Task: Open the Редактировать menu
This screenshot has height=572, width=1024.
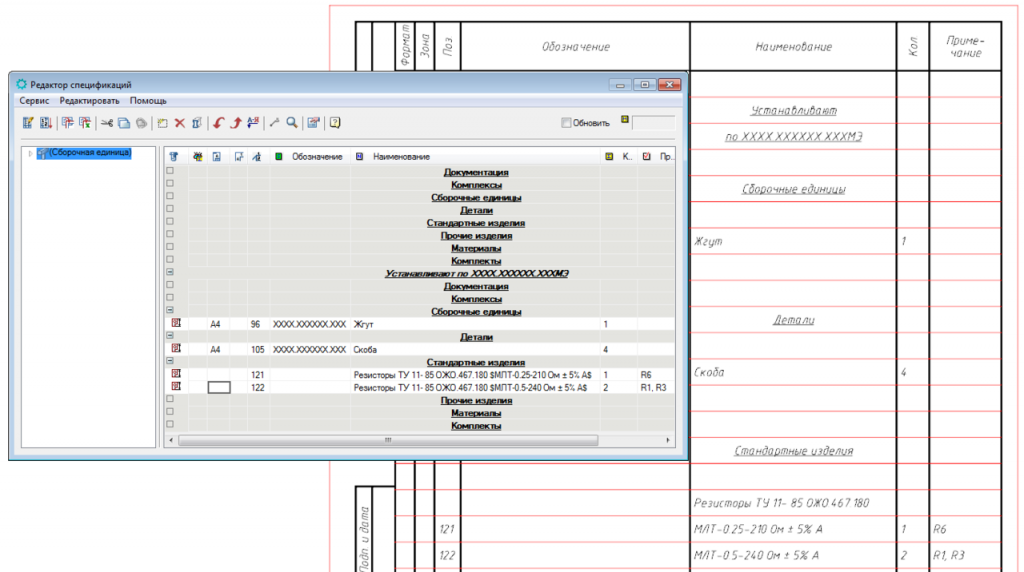Action: coord(89,101)
